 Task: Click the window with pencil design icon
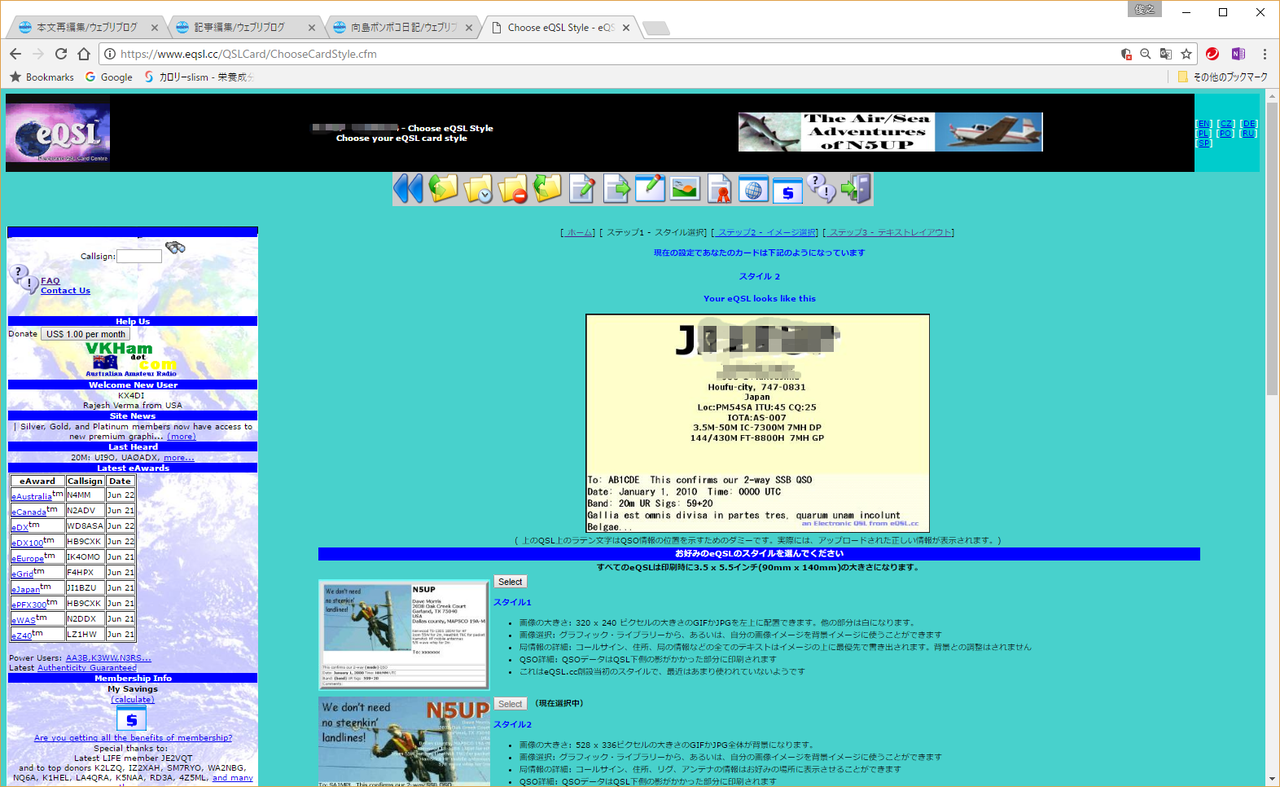pos(650,188)
